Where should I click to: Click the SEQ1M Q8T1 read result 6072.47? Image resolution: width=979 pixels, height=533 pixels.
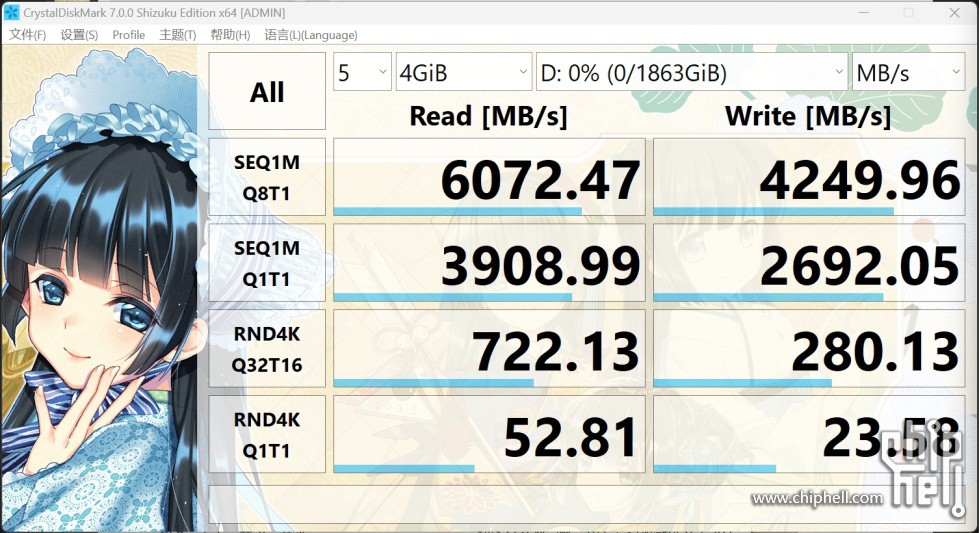coord(490,177)
